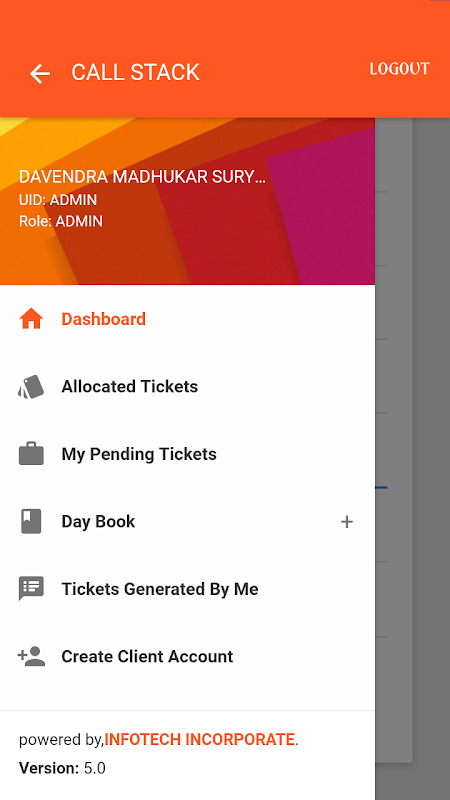Viewport: 450px width, 800px height.
Task: Click the user name in drawer header
Action: (142, 177)
